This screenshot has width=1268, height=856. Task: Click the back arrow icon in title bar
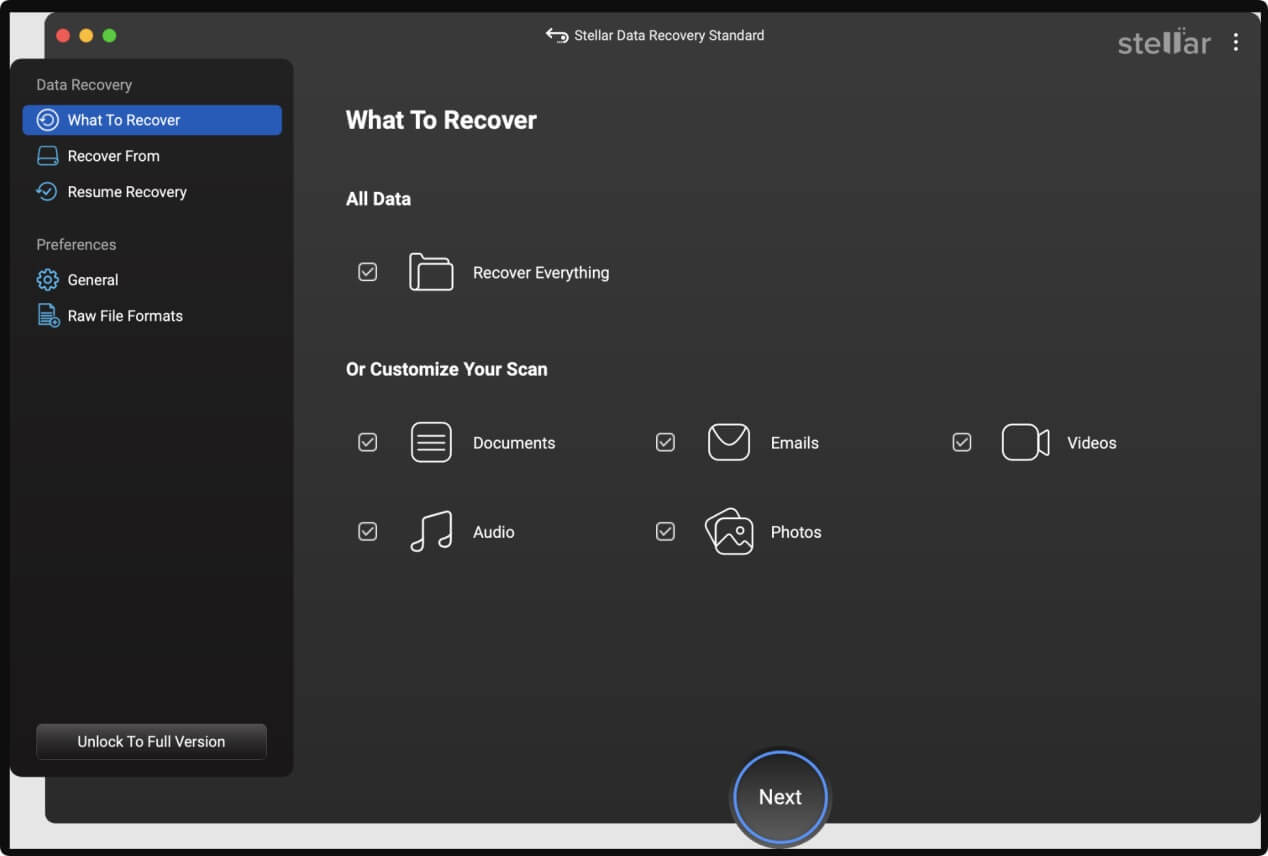(556, 35)
